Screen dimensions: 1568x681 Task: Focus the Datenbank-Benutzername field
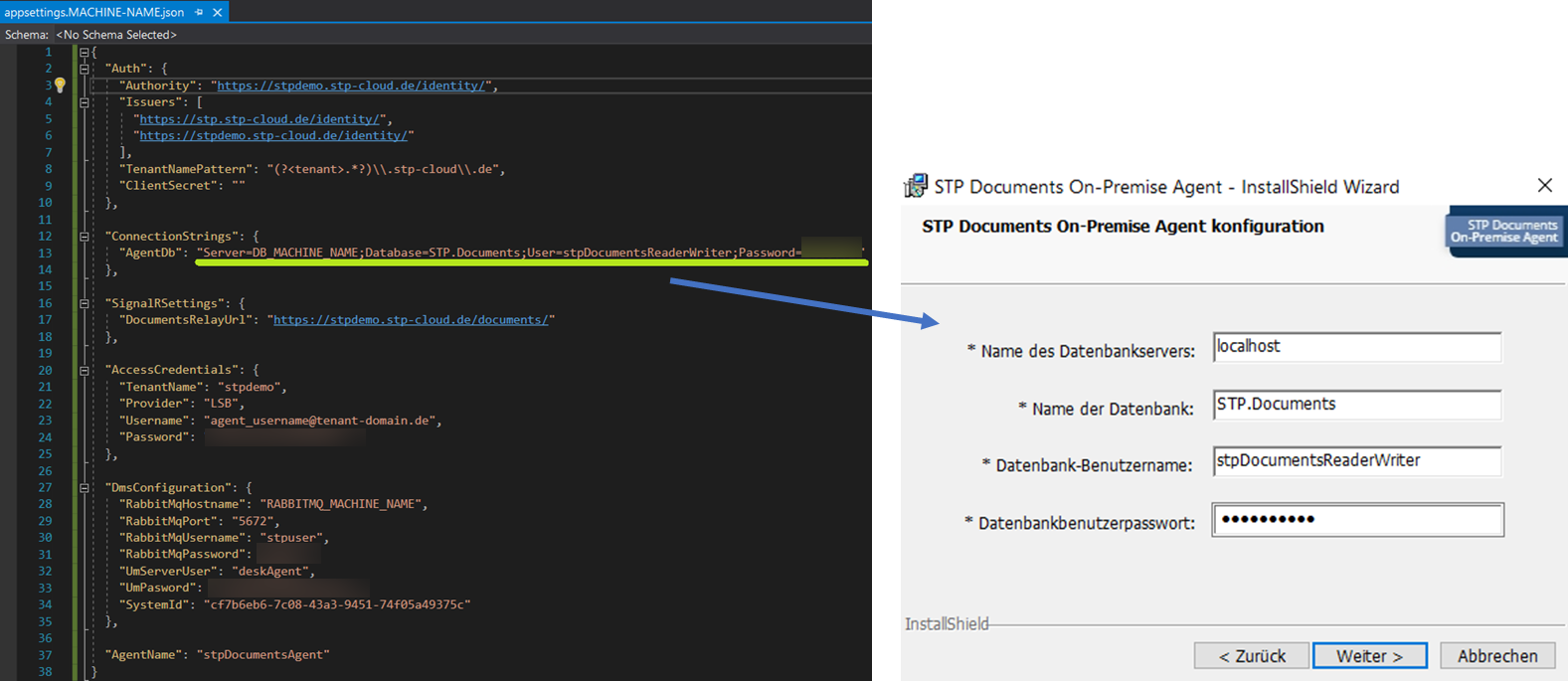[x=1357, y=461]
